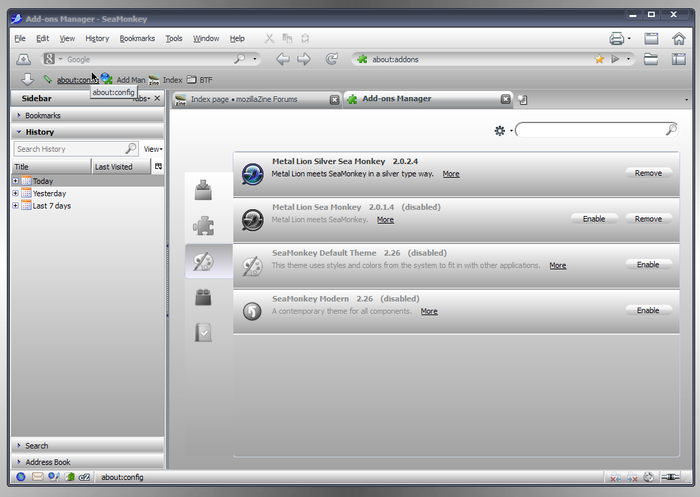The height and width of the screenshot is (497, 700).
Task: Expand the Bookmarks sidebar panel
Action: 88,115
